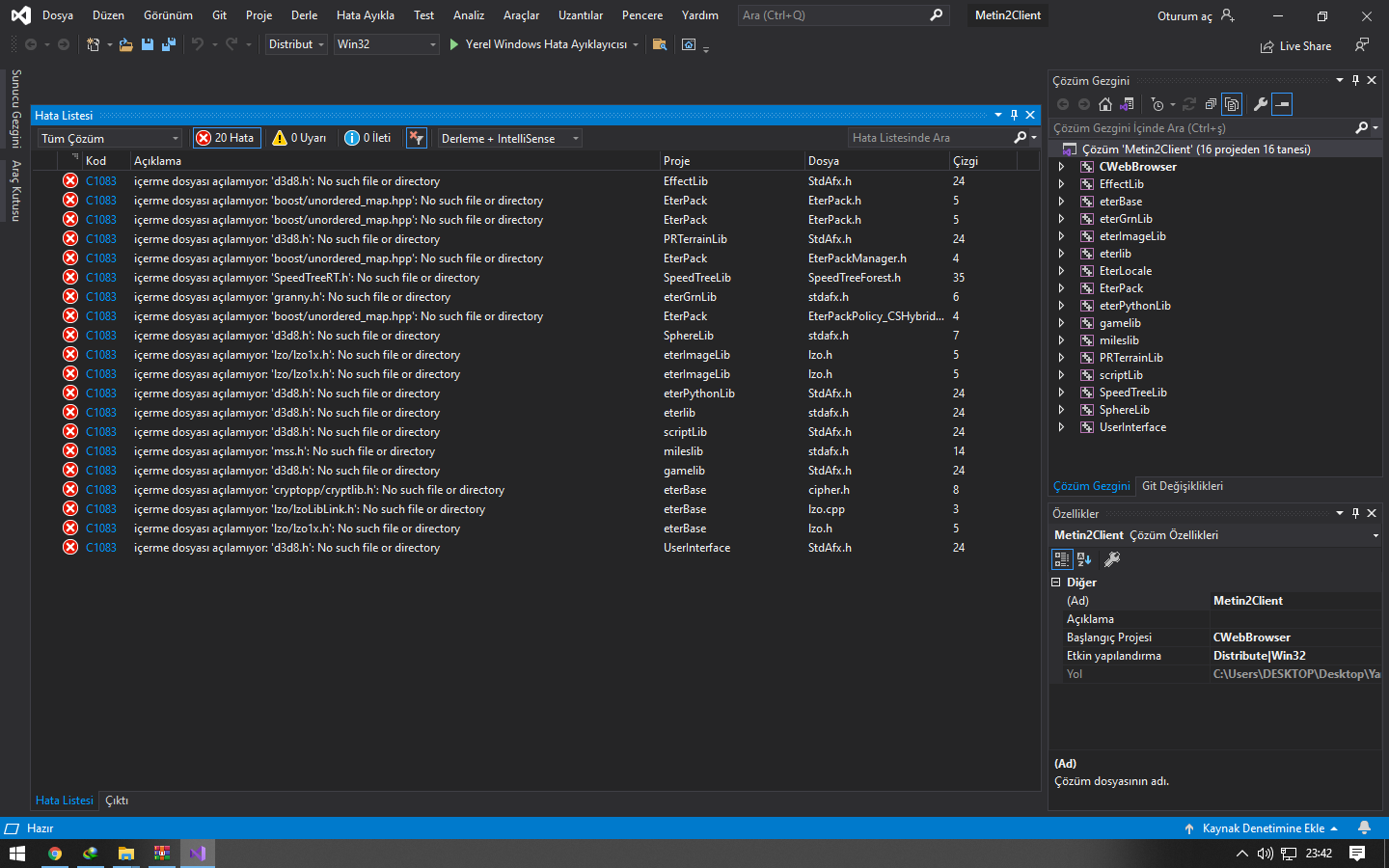Image resolution: width=1389 pixels, height=868 pixels.
Task: Expand the EterPack project node
Action: pos(1061,288)
